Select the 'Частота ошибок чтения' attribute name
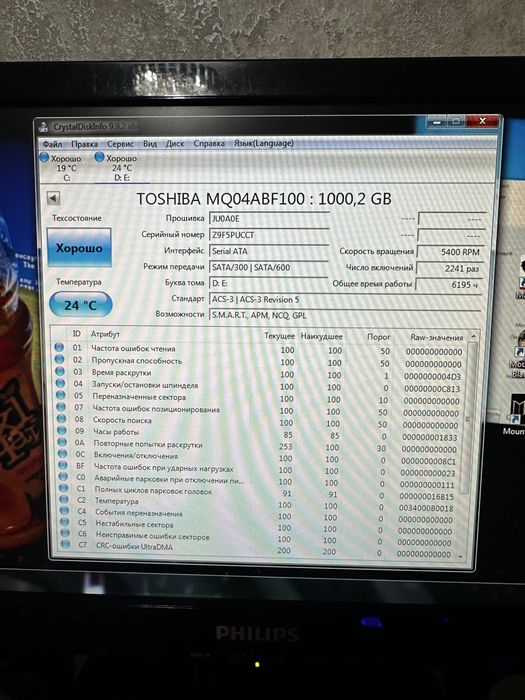525x700 pixels. tap(133, 349)
